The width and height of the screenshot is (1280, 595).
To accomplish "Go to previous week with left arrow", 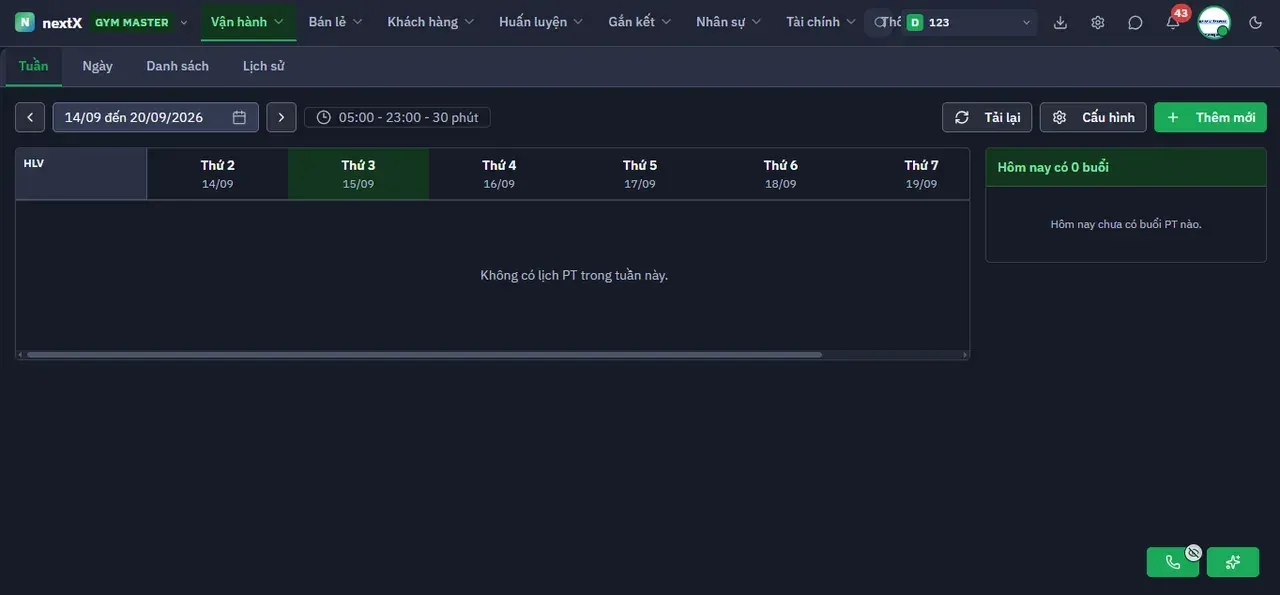I will coord(30,117).
